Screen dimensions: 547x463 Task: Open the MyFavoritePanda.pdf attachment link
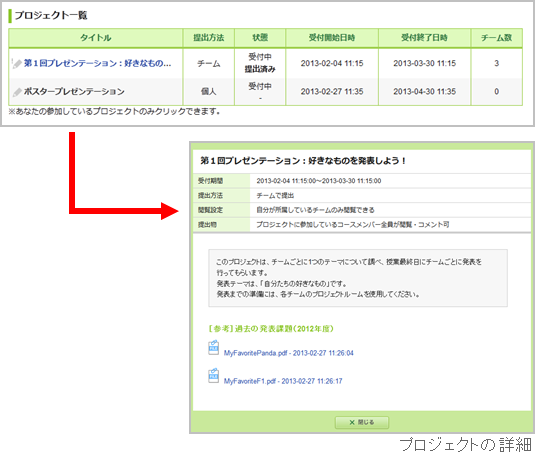point(289,353)
